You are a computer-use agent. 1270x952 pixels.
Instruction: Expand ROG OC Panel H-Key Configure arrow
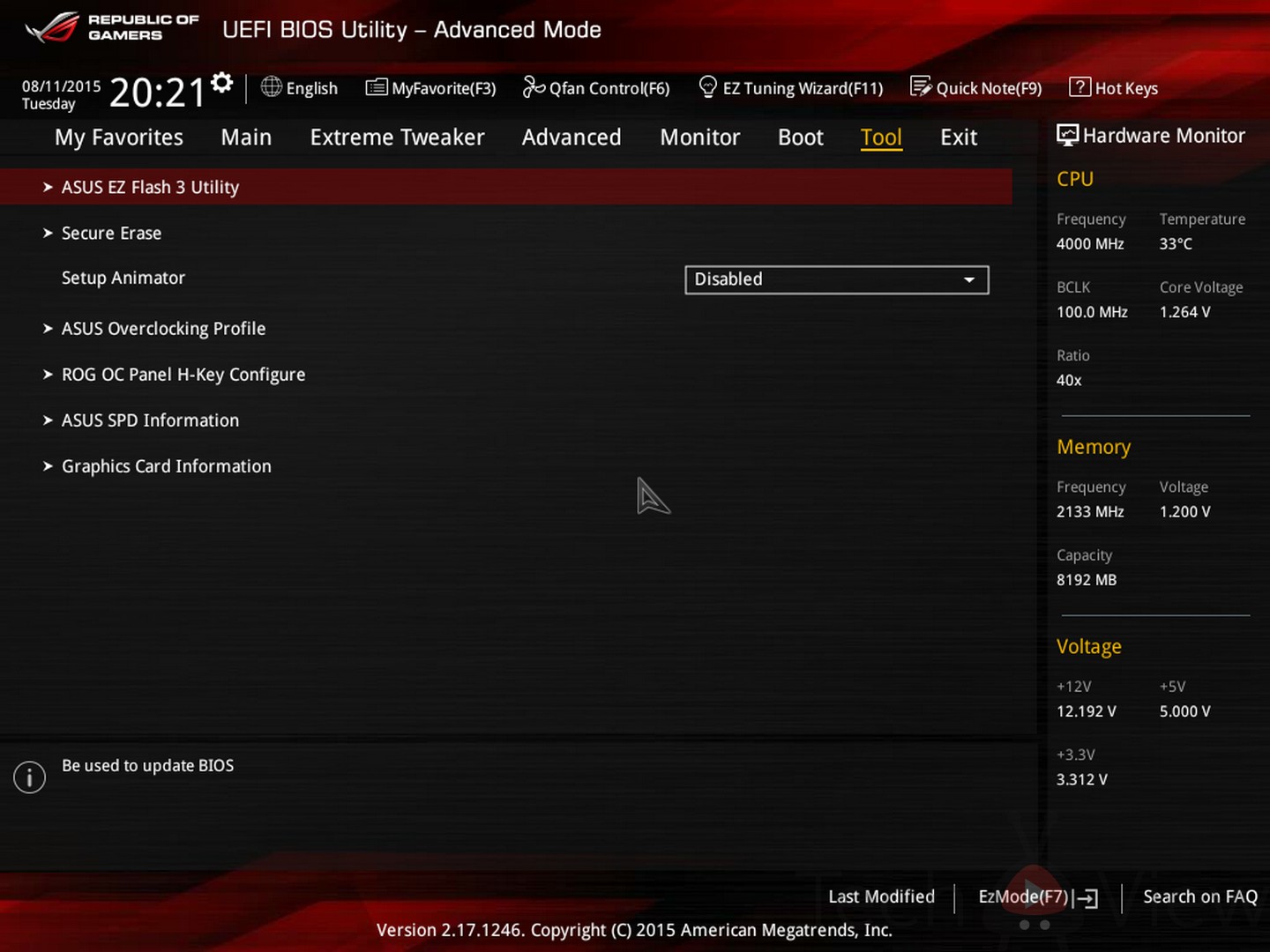(x=48, y=374)
